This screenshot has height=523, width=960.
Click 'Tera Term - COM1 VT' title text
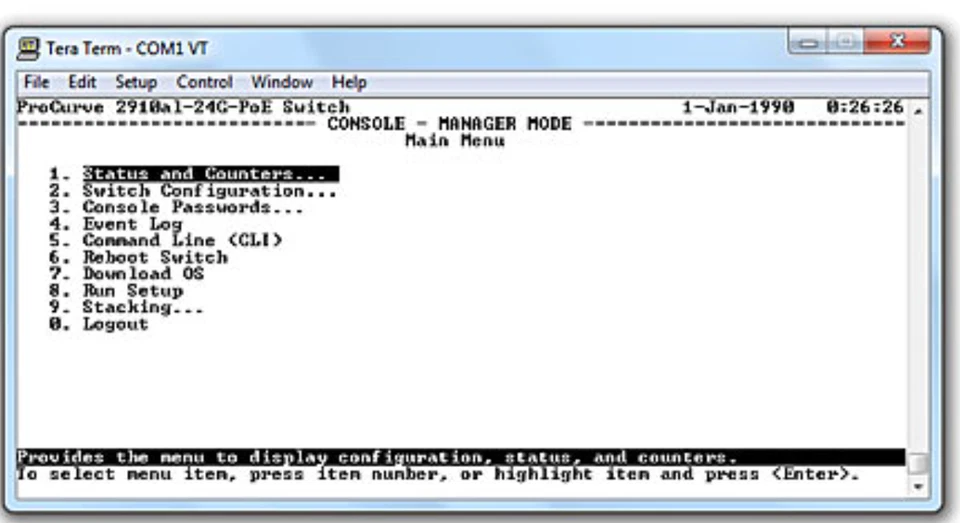pyautogui.click(x=127, y=48)
